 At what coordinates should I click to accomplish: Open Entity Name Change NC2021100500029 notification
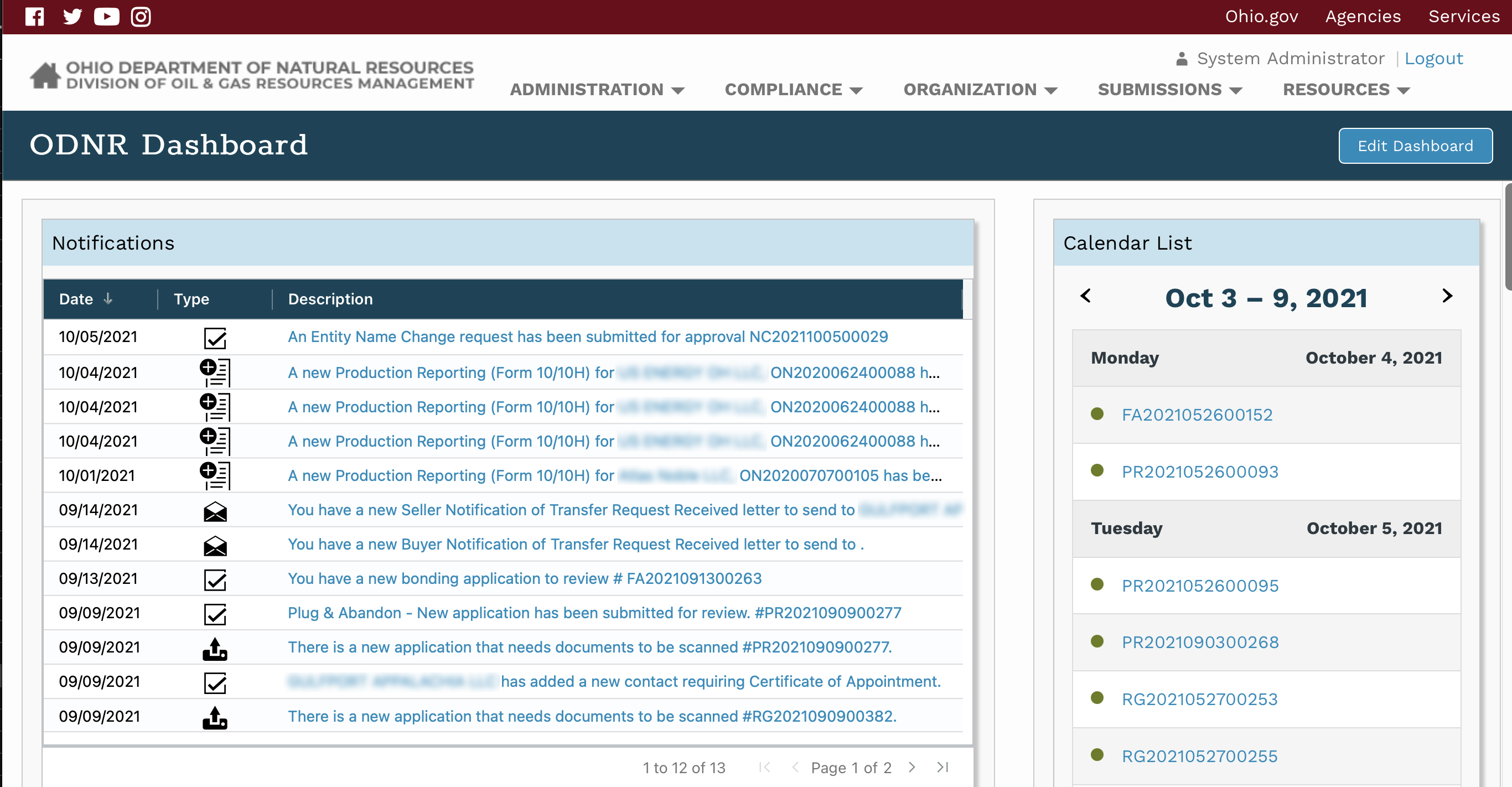[x=588, y=337]
